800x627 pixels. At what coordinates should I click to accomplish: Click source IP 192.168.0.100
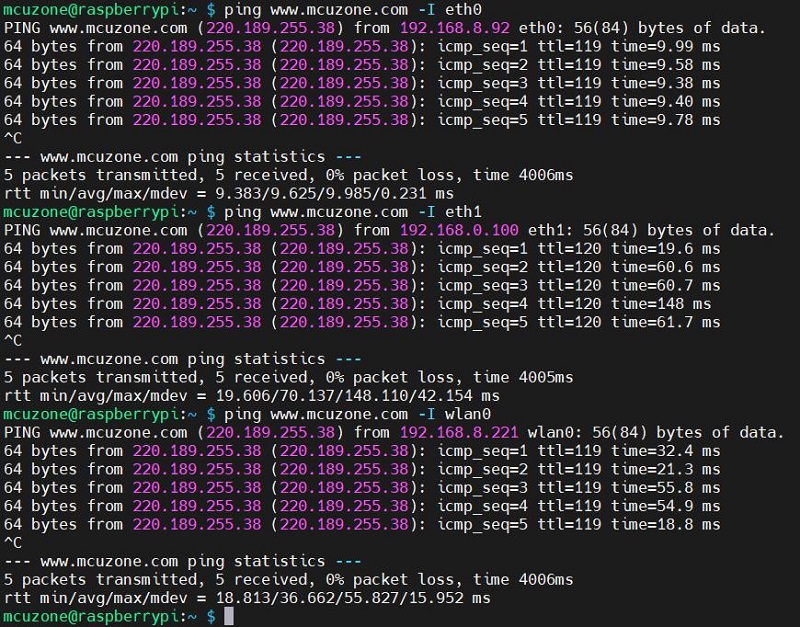pyautogui.click(x=459, y=230)
